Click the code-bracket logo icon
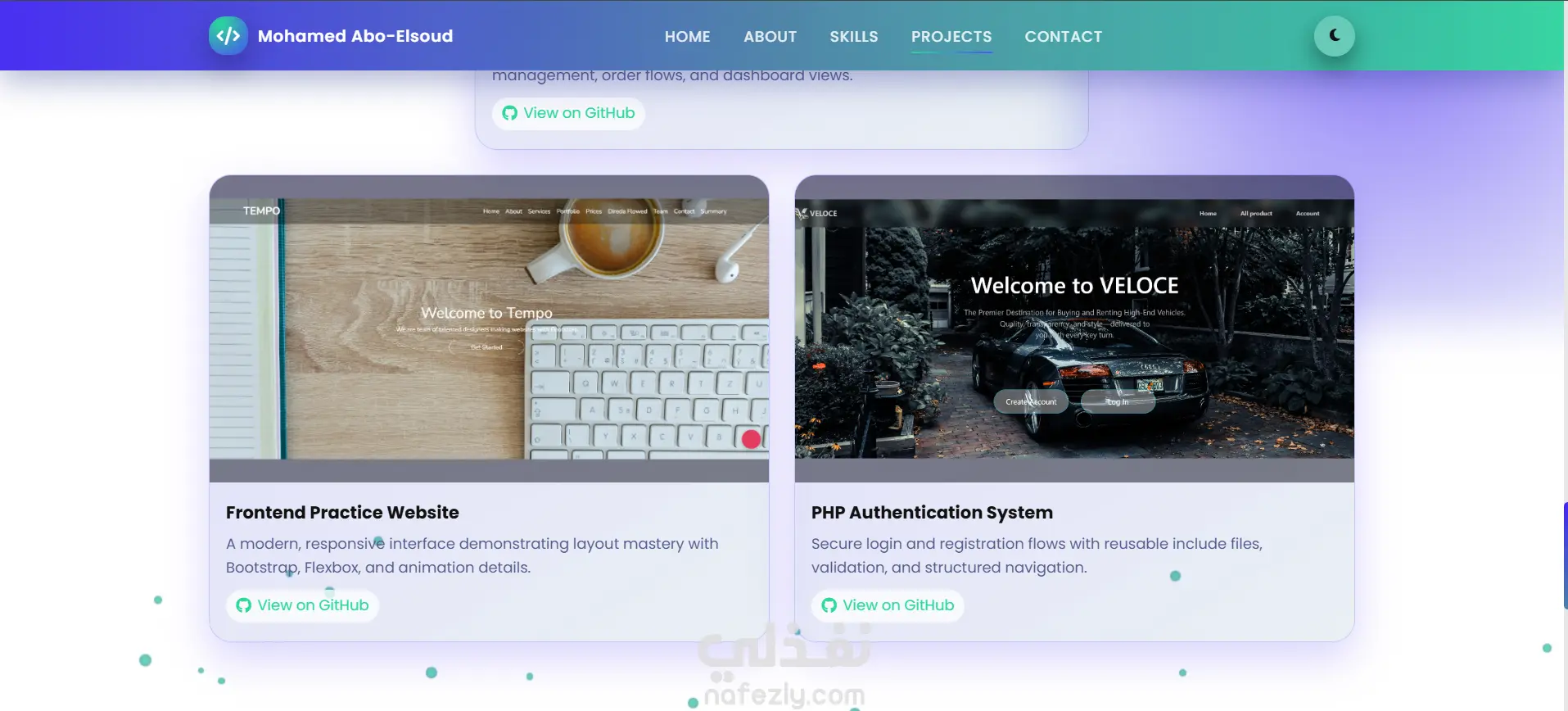The width and height of the screenshot is (1568, 711). (x=228, y=36)
